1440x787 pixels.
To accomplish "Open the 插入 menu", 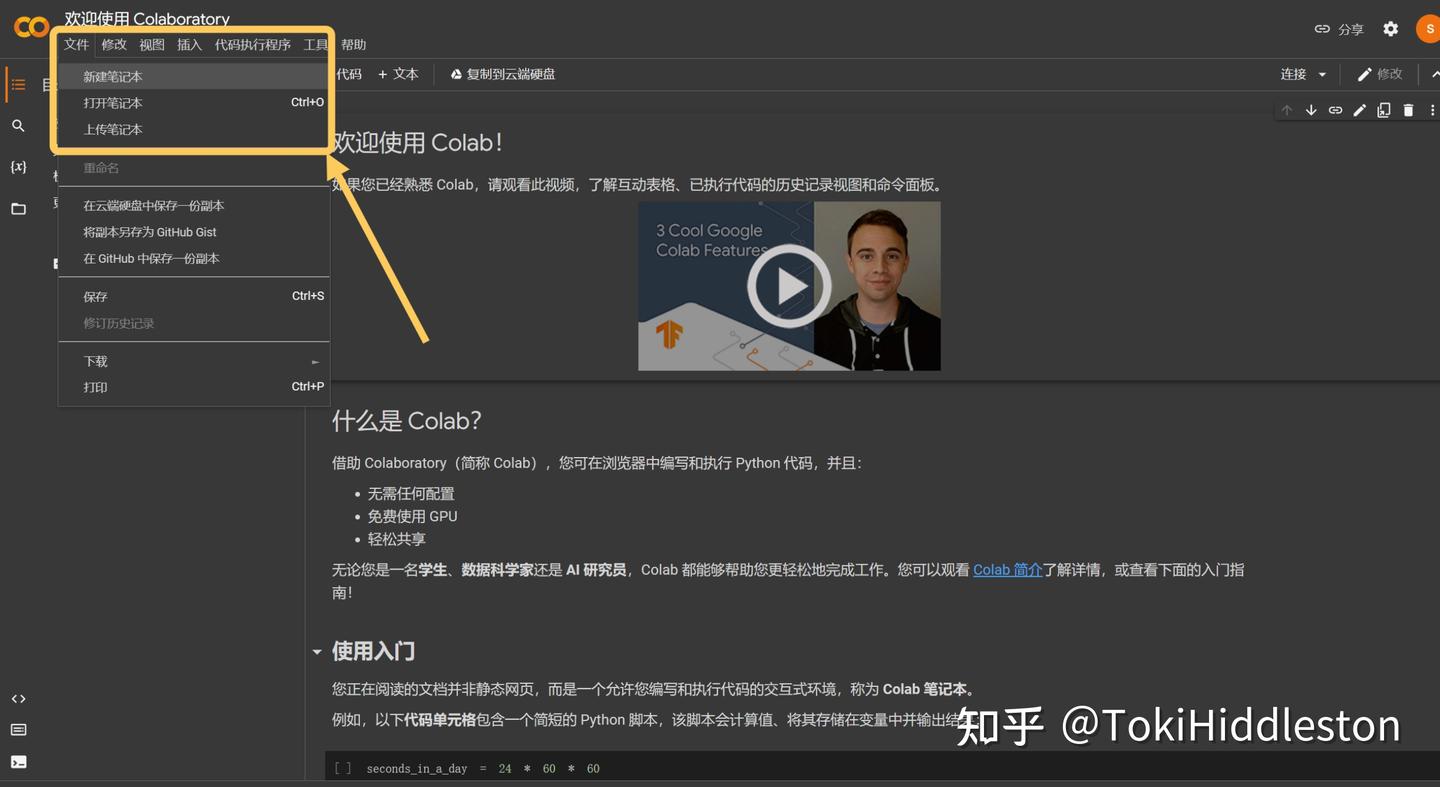I will tap(189, 44).
